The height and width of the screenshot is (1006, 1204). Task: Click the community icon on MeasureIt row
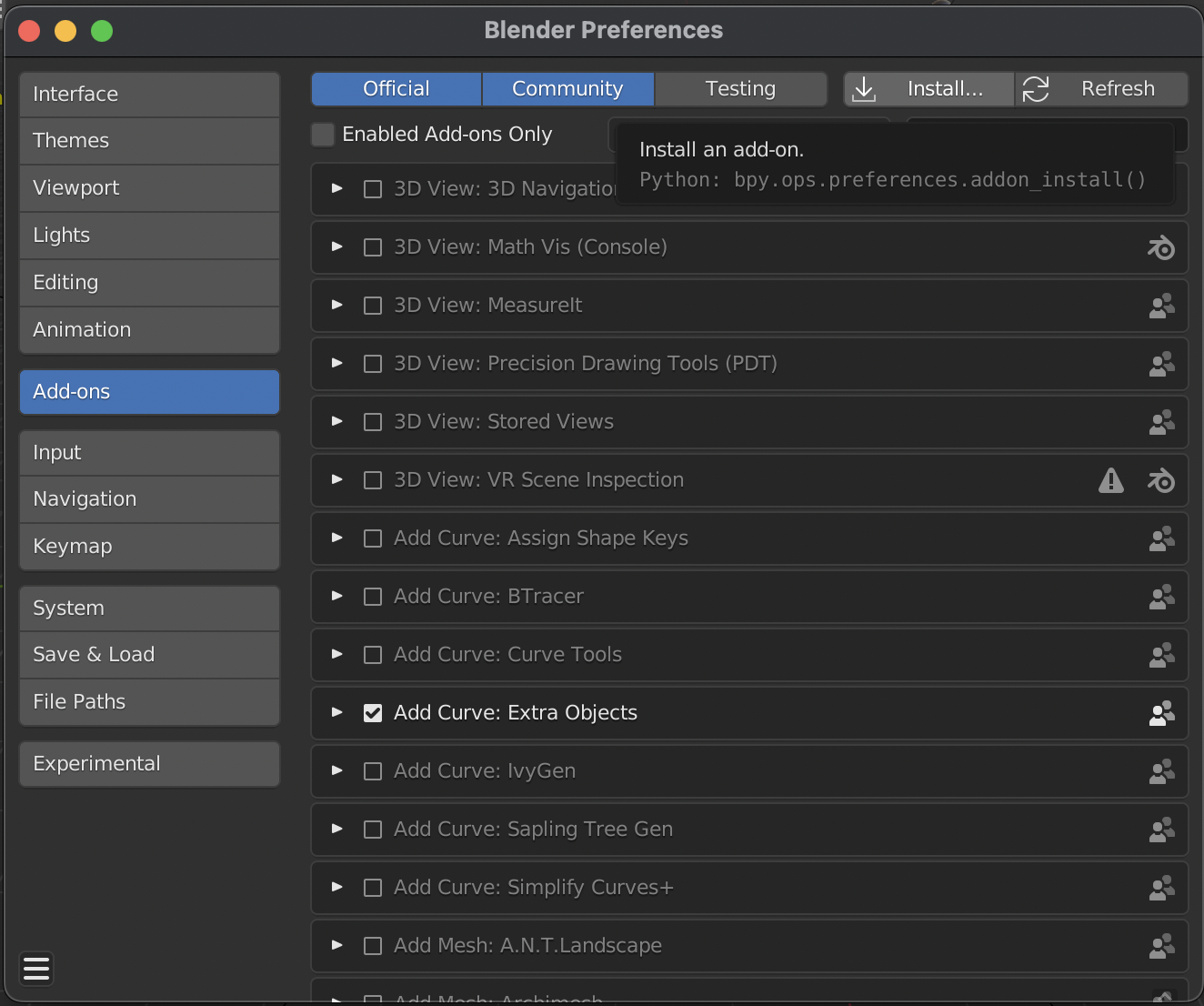click(1161, 306)
